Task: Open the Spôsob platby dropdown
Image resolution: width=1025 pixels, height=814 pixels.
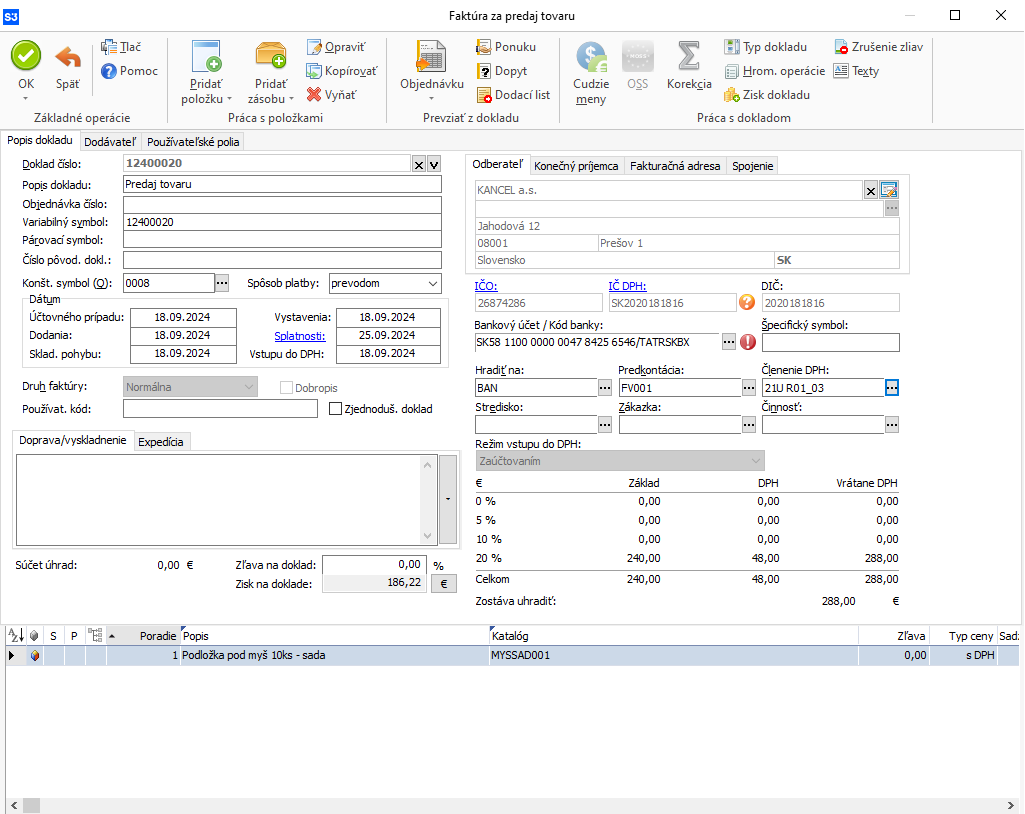Action: (385, 283)
